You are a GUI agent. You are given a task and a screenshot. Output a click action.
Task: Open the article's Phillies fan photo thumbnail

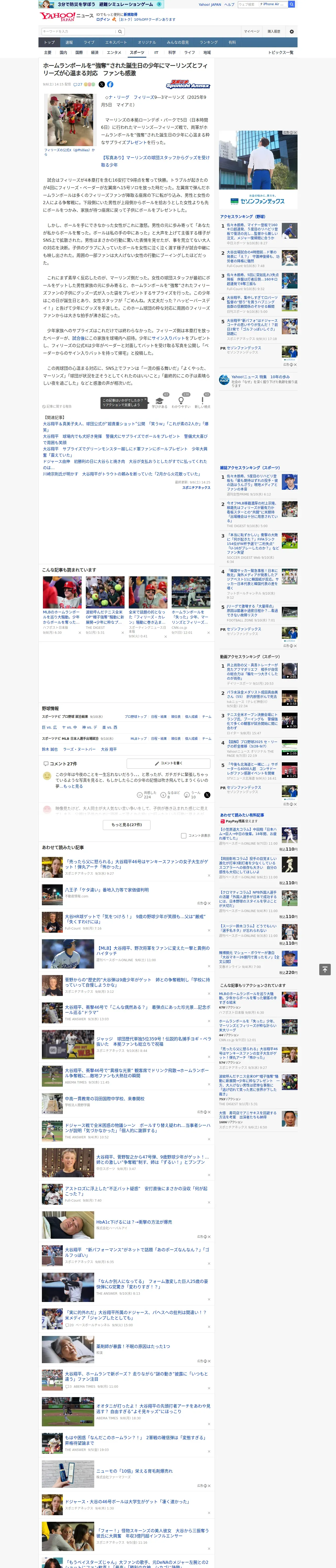tap(70, 120)
